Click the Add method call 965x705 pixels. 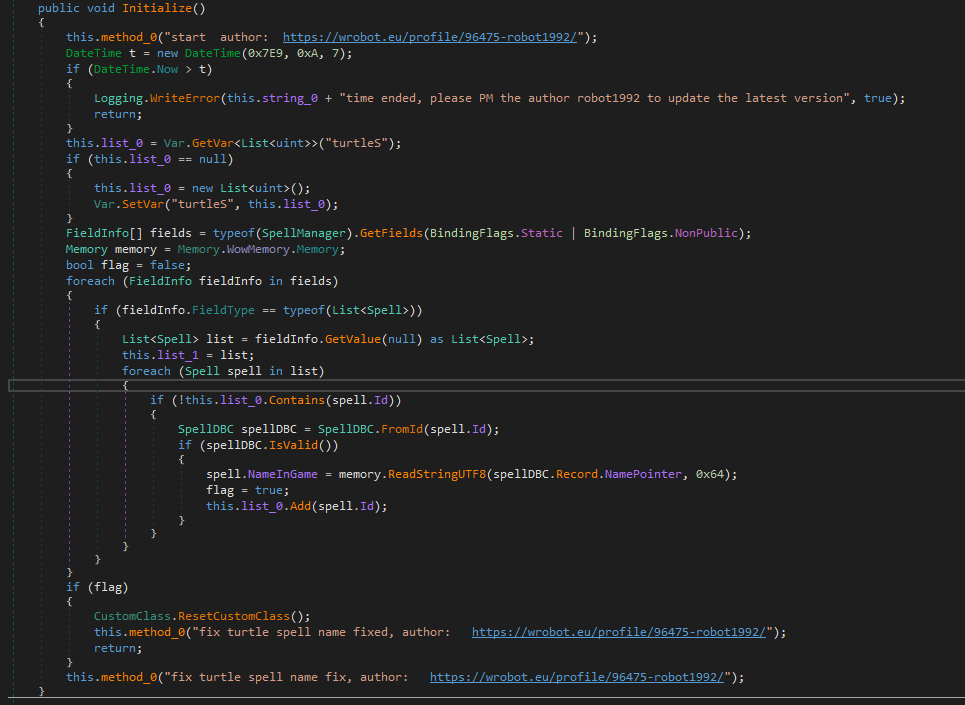[300, 506]
